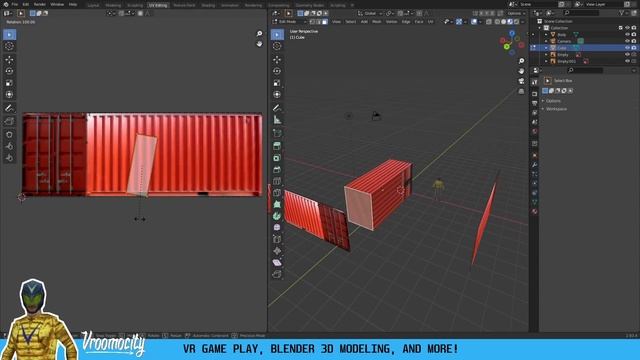Open the Window menu

(57, 4)
